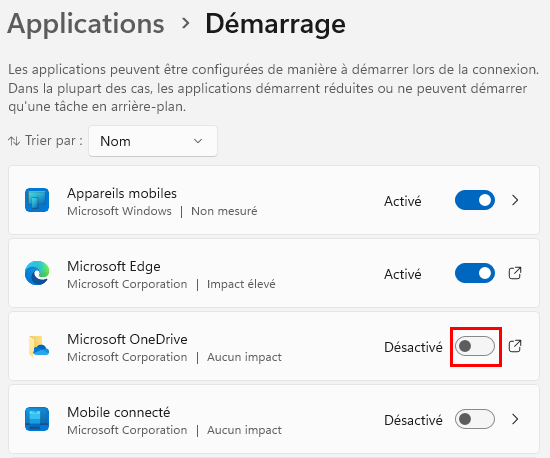This screenshot has height=458, width=550.
Task: Enable Microsoft OneDrive startup toggle
Action: tap(475, 346)
